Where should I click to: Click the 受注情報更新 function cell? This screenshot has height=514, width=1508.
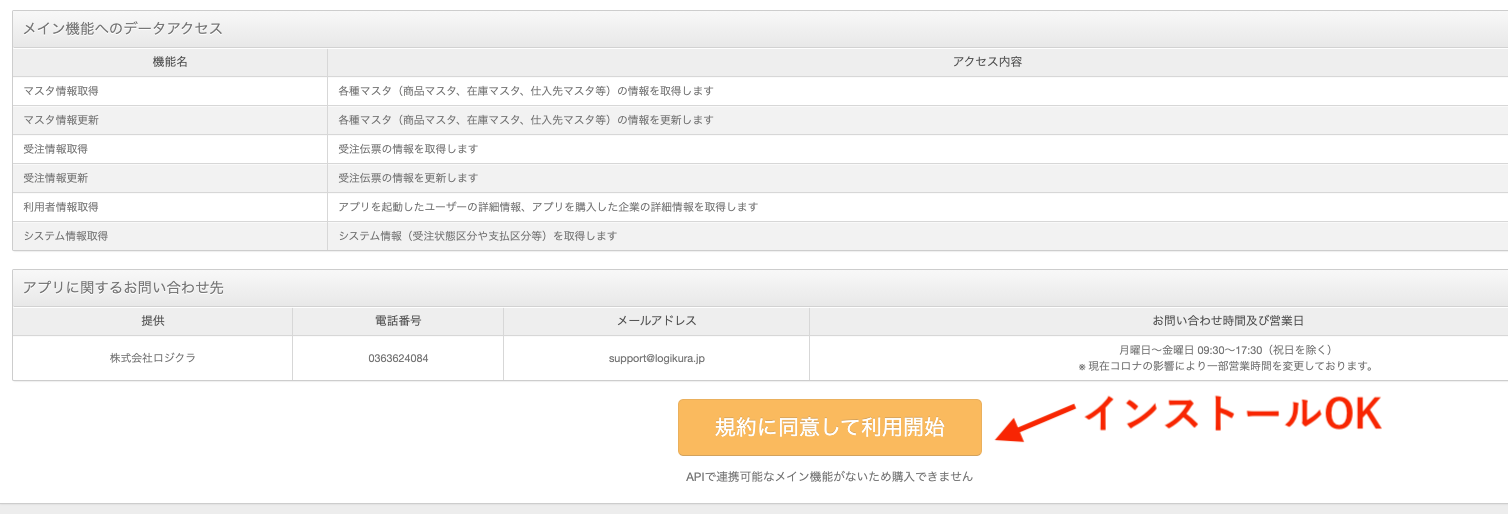tap(56, 178)
